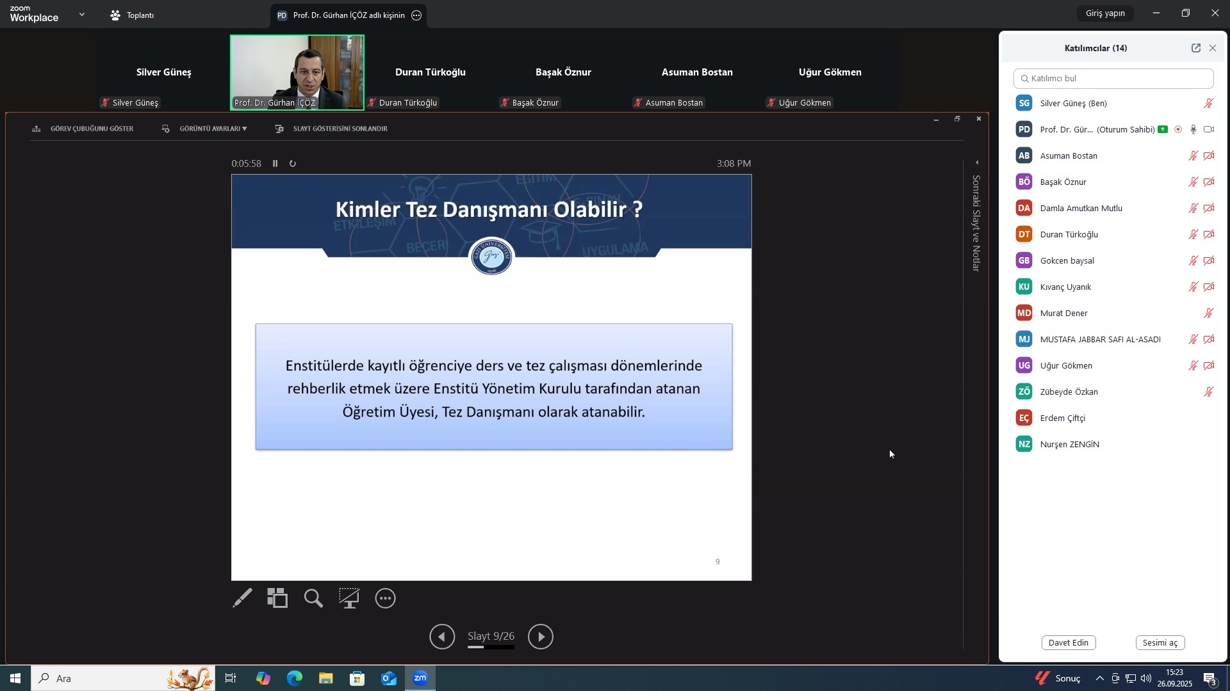Show hidden system tray icons chevron
Viewport: 1230px width, 691px height.
click(1099, 678)
